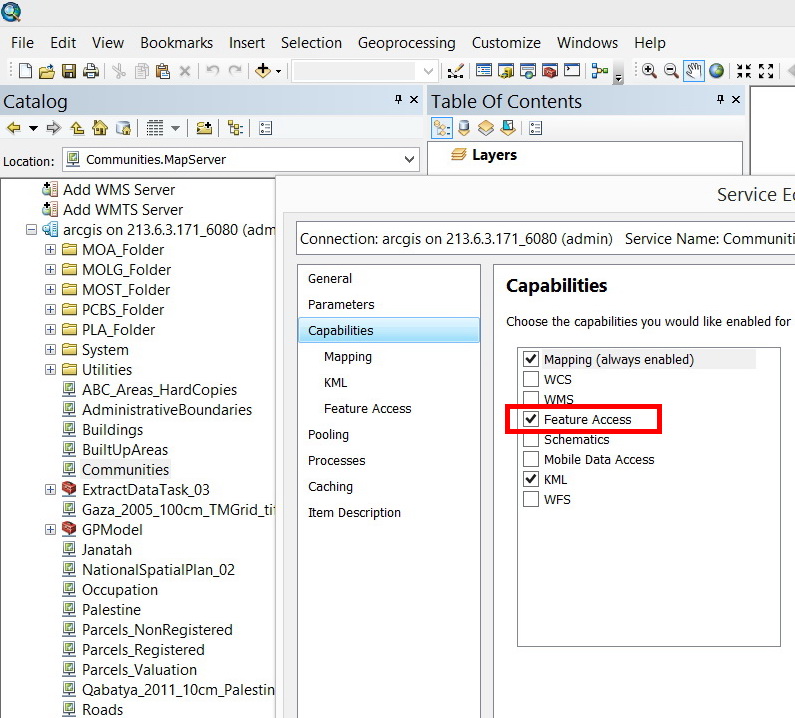Click Connect To Folder catalog icon
This screenshot has width=795, height=718.
pyautogui.click(x=204, y=128)
